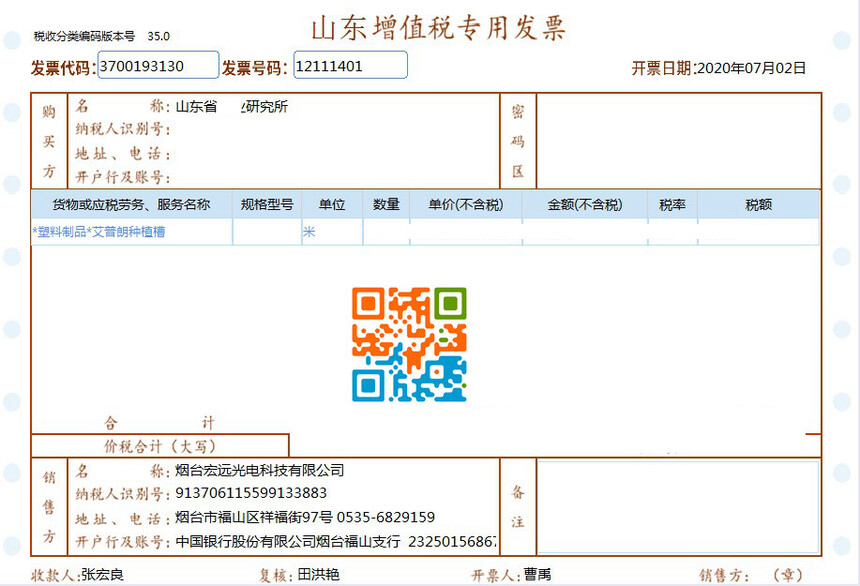The width and height of the screenshot is (860, 586).
Task: Click the seller bank account field 中国银行
Action: (335, 541)
